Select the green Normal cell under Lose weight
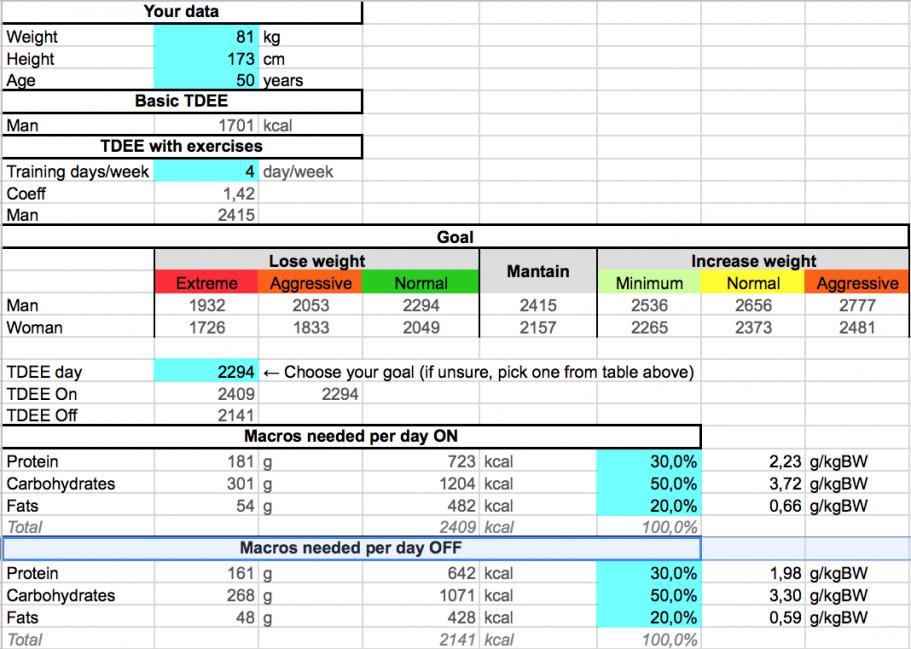This screenshot has height=649, width=911. [421, 283]
